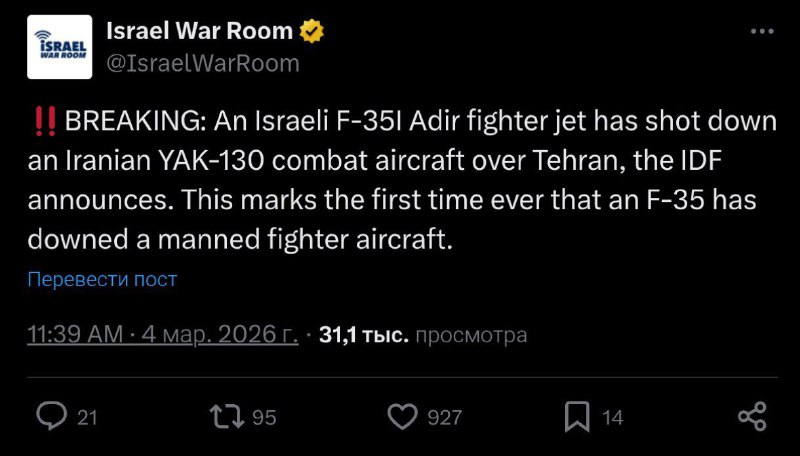Like the post with the heart icon
Image resolution: width=800 pixels, height=456 pixels.
pos(401,416)
